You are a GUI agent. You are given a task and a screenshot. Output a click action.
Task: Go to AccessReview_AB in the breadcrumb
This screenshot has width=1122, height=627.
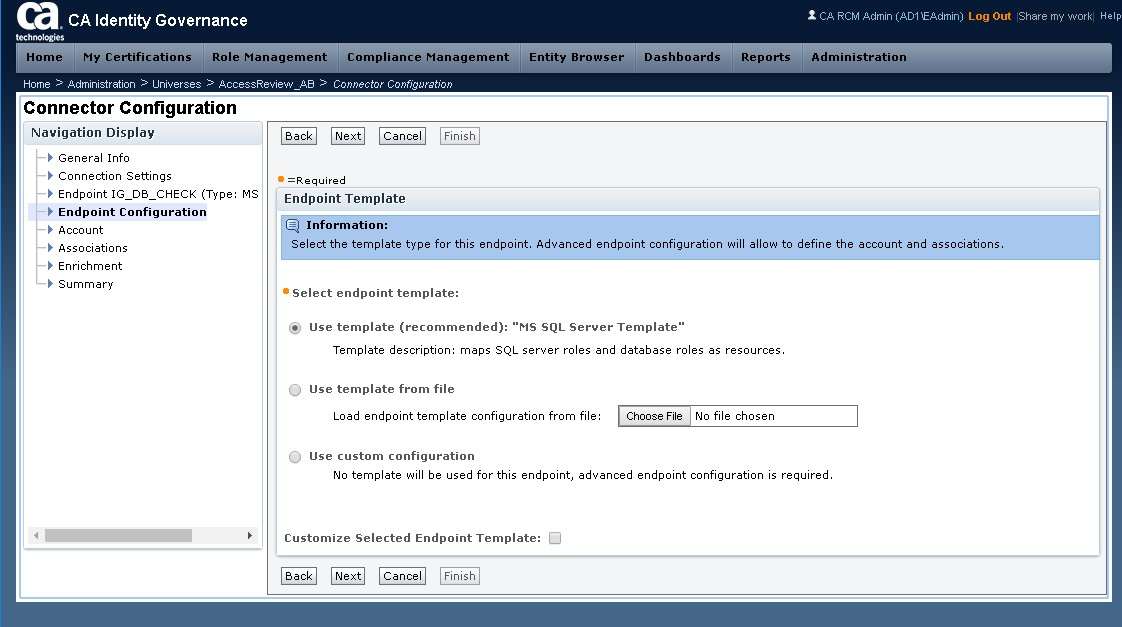coord(266,84)
